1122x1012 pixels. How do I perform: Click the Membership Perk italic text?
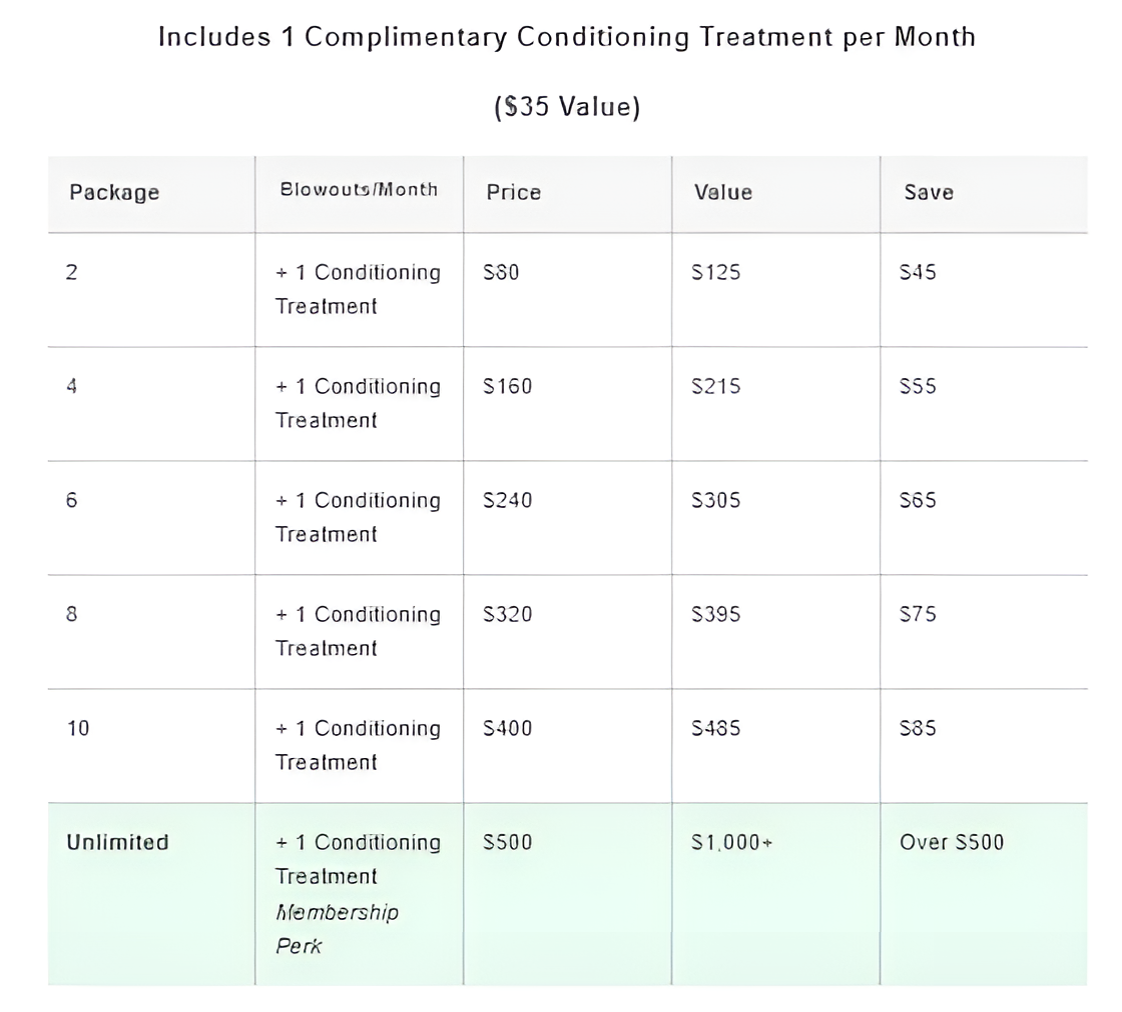pos(337,929)
